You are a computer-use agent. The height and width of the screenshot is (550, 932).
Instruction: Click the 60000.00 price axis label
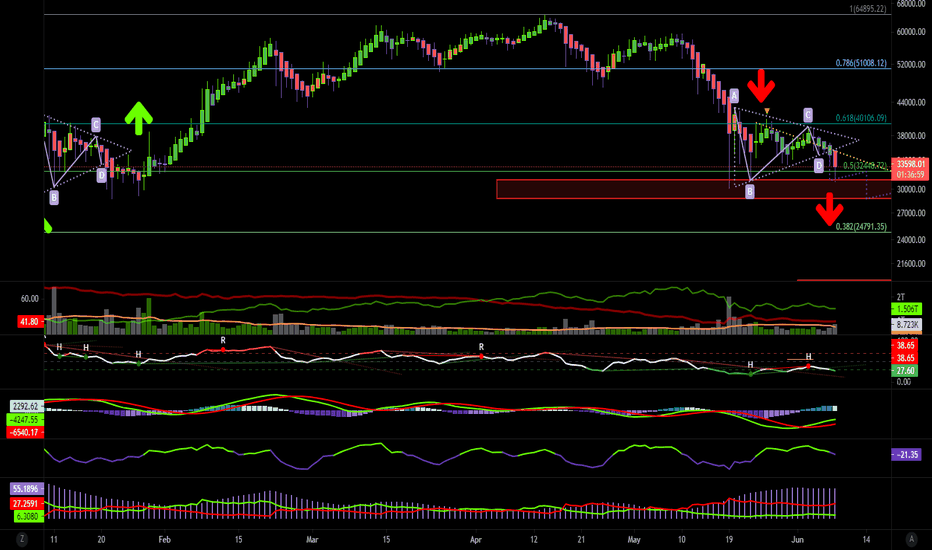pos(911,32)
